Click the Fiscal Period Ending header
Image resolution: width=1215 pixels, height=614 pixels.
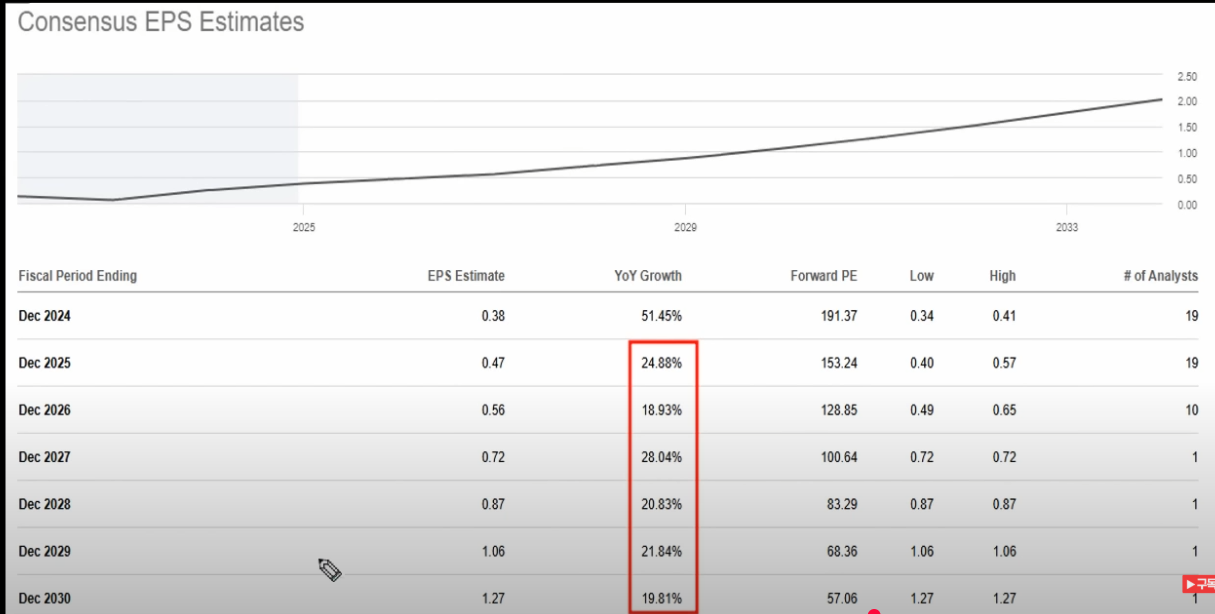click(78, 276)
